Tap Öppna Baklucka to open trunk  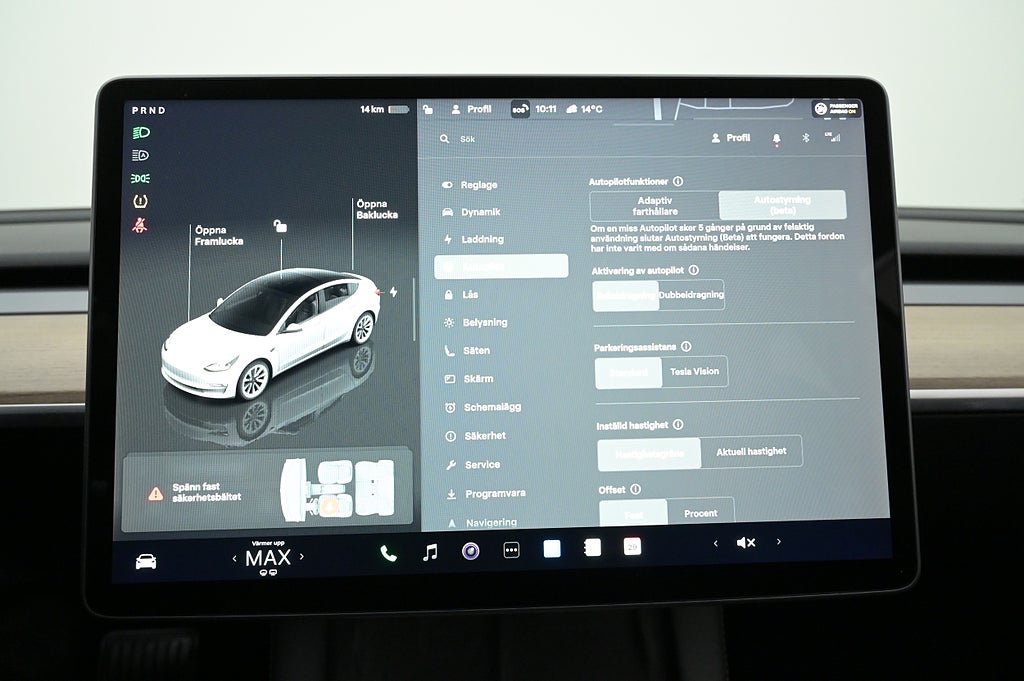pos(376,209)
